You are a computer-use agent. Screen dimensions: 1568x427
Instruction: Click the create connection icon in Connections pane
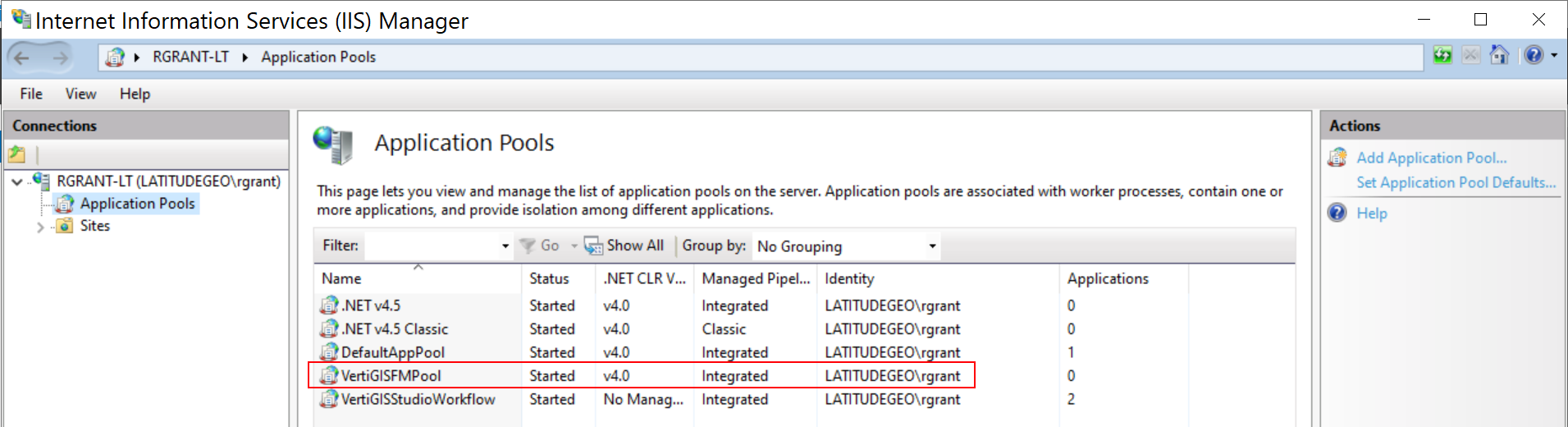17,154
